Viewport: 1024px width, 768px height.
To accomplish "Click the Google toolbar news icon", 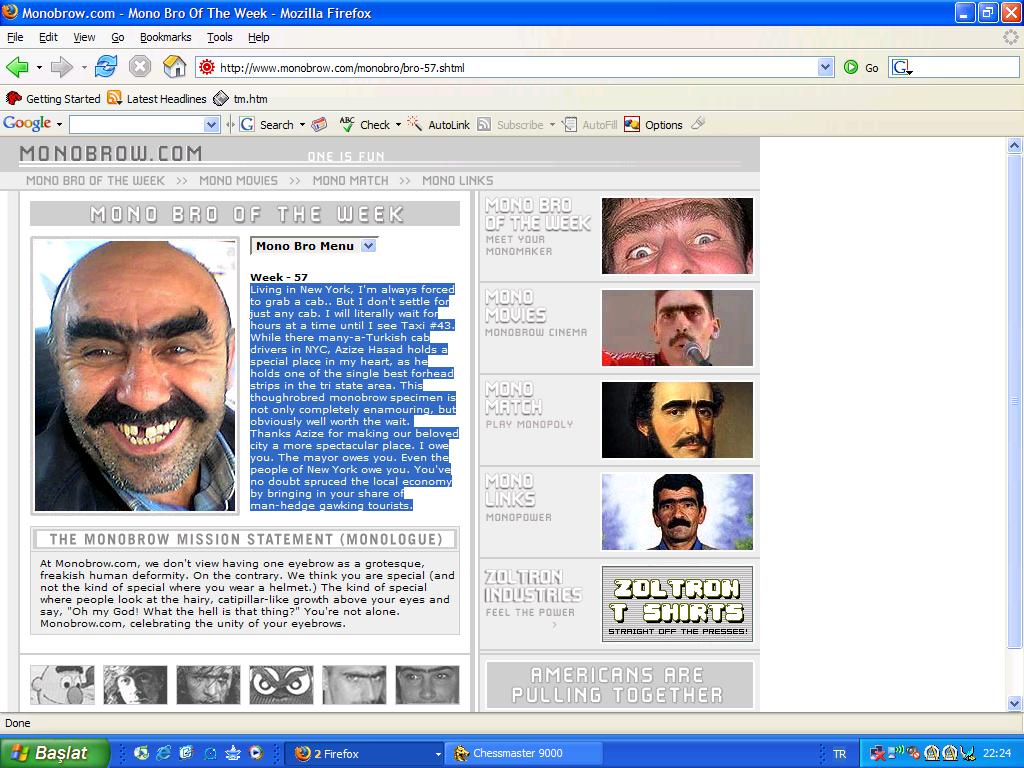I will [x=319, y=124].
